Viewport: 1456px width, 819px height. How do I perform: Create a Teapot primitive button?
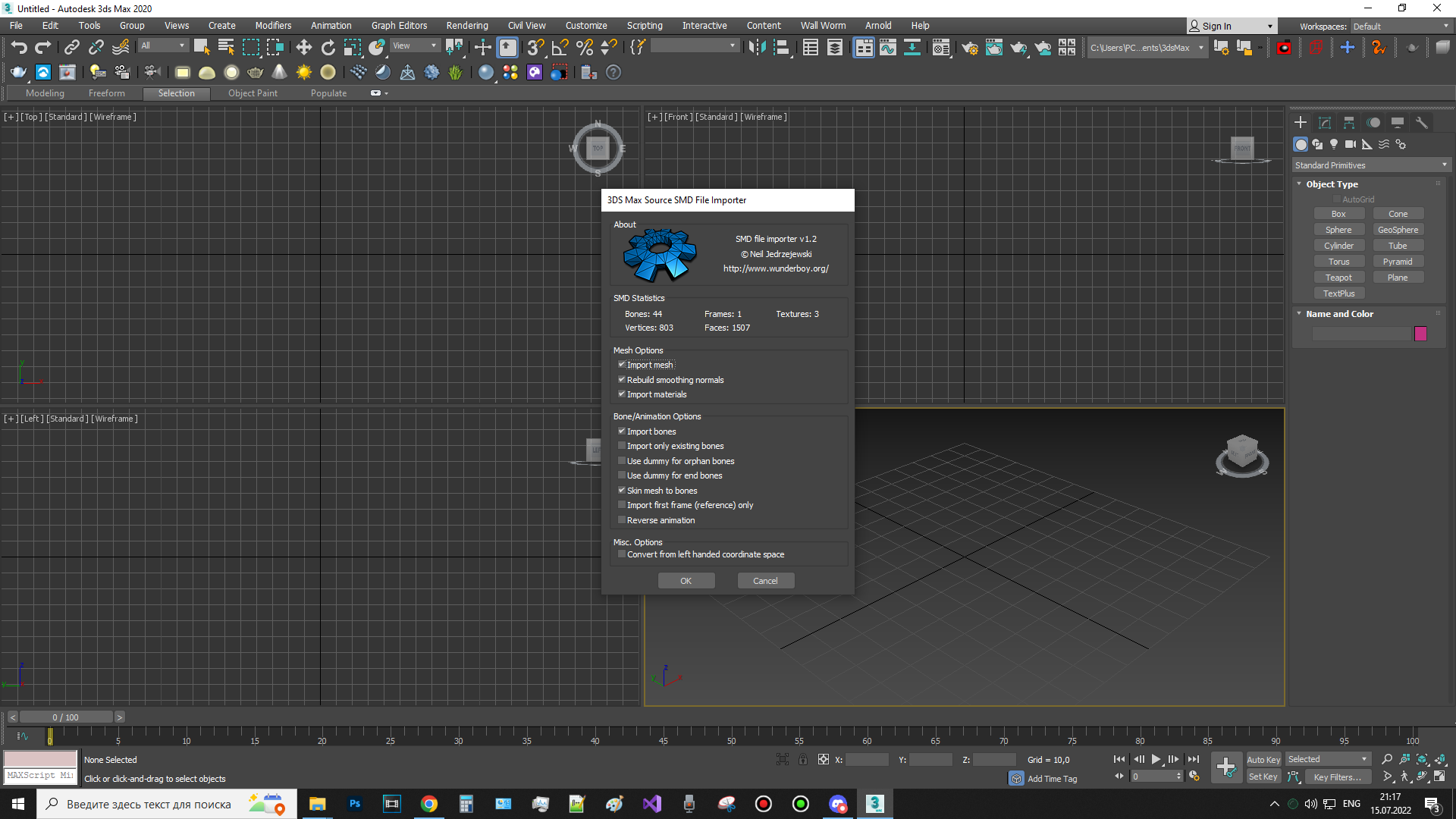tap(1338, 278)
